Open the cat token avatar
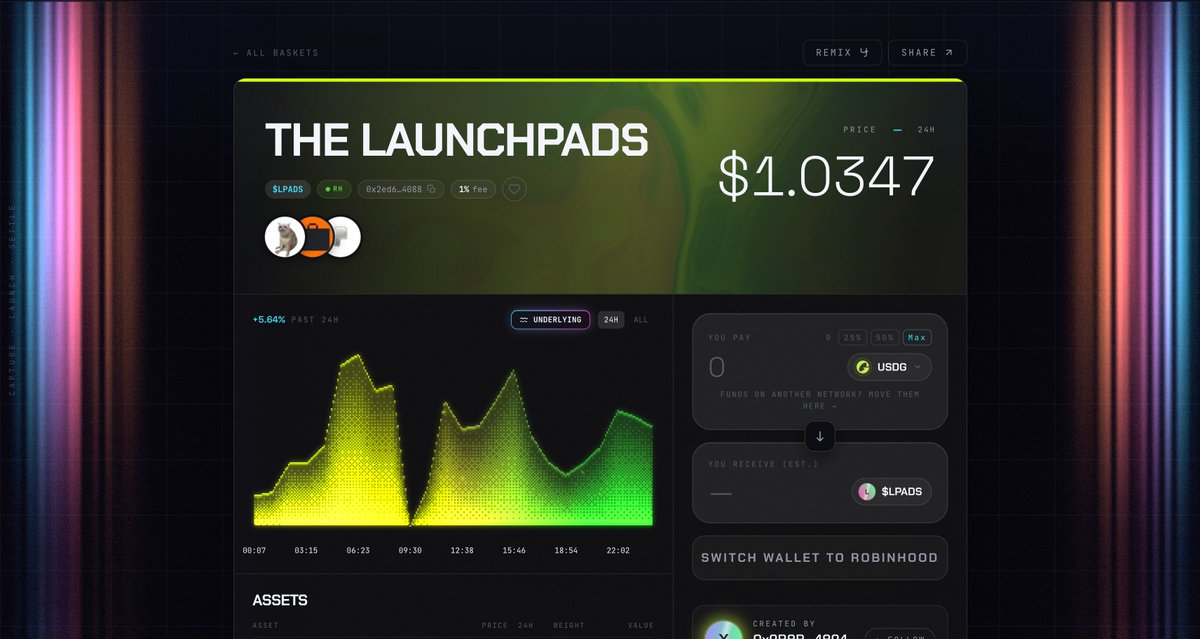Viewport: 1200px width, 639px height. click(284, 237)
